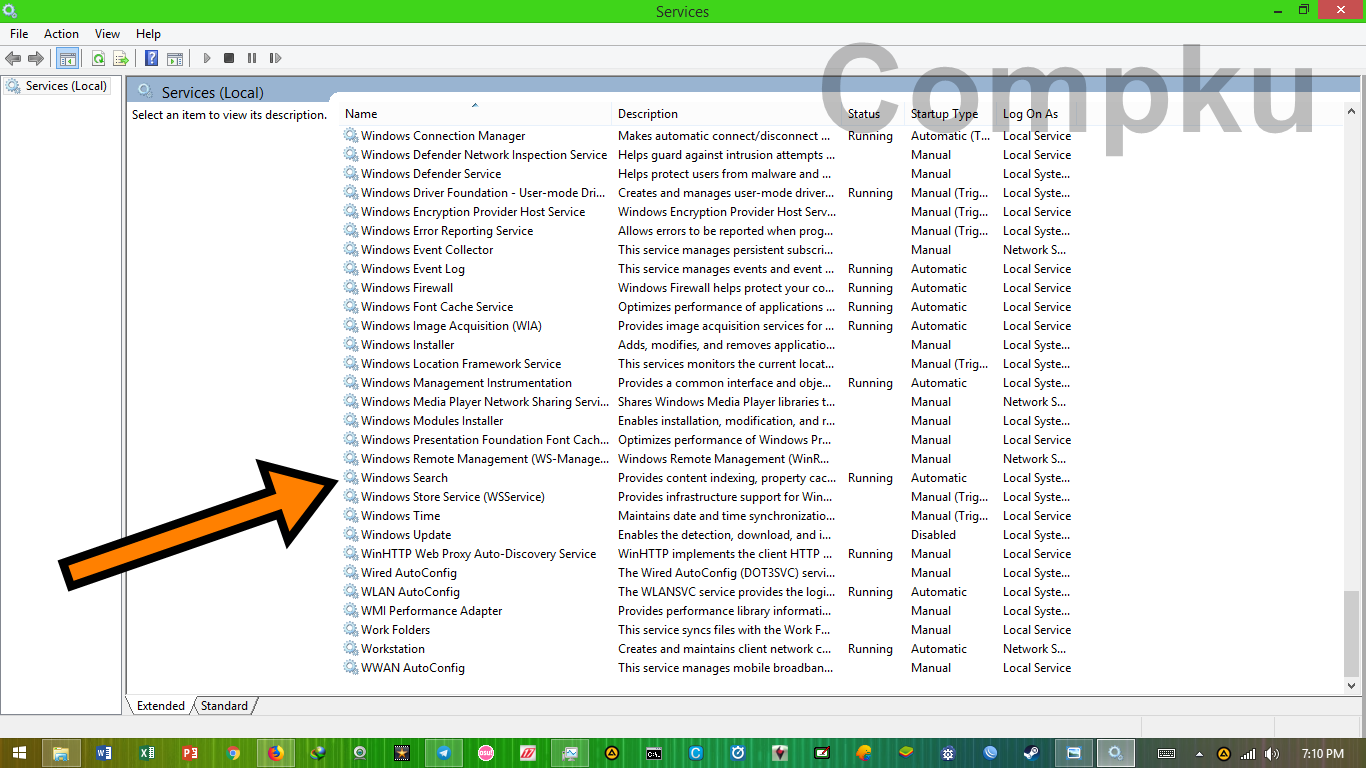
Task: Click the gear icon beside Windows Modules Installer
Action: point(351,421)
